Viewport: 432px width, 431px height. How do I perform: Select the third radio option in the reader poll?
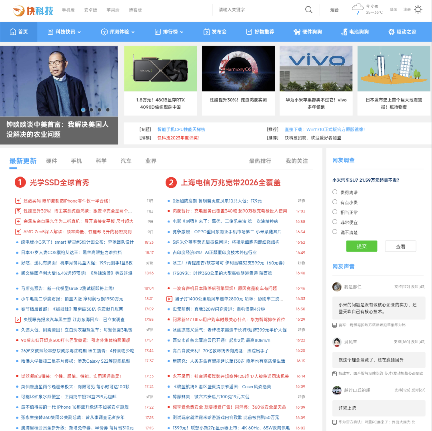pyautogui.click(x=335, y=212)
